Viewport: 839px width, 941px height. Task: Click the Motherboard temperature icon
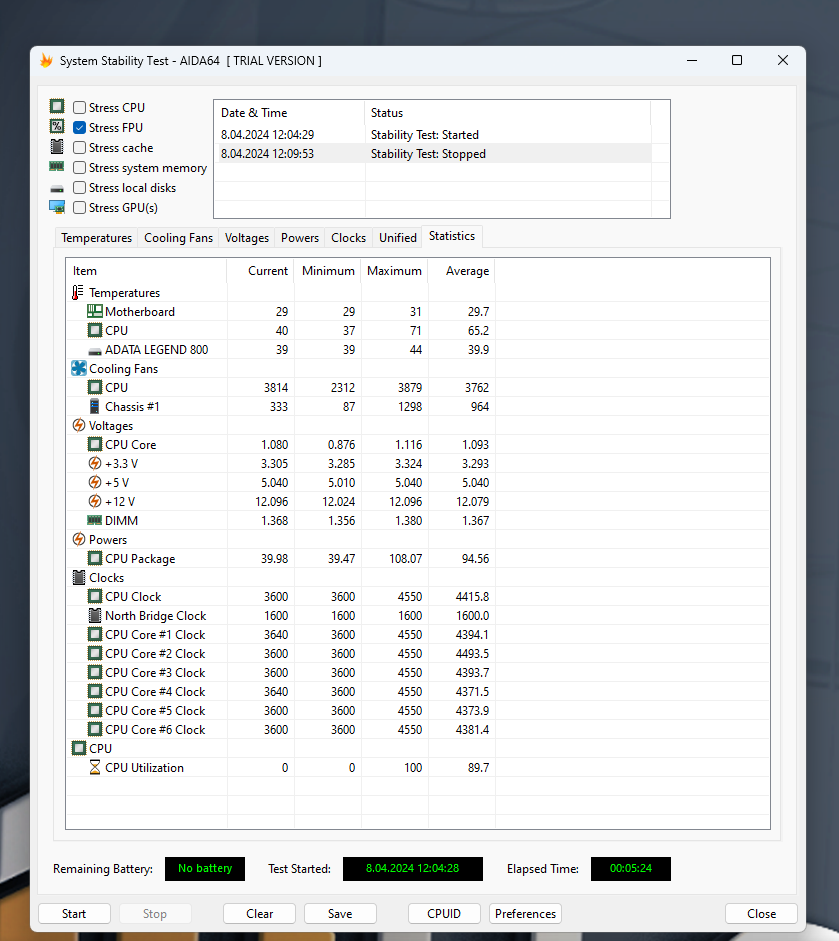[x=94, y=311]
